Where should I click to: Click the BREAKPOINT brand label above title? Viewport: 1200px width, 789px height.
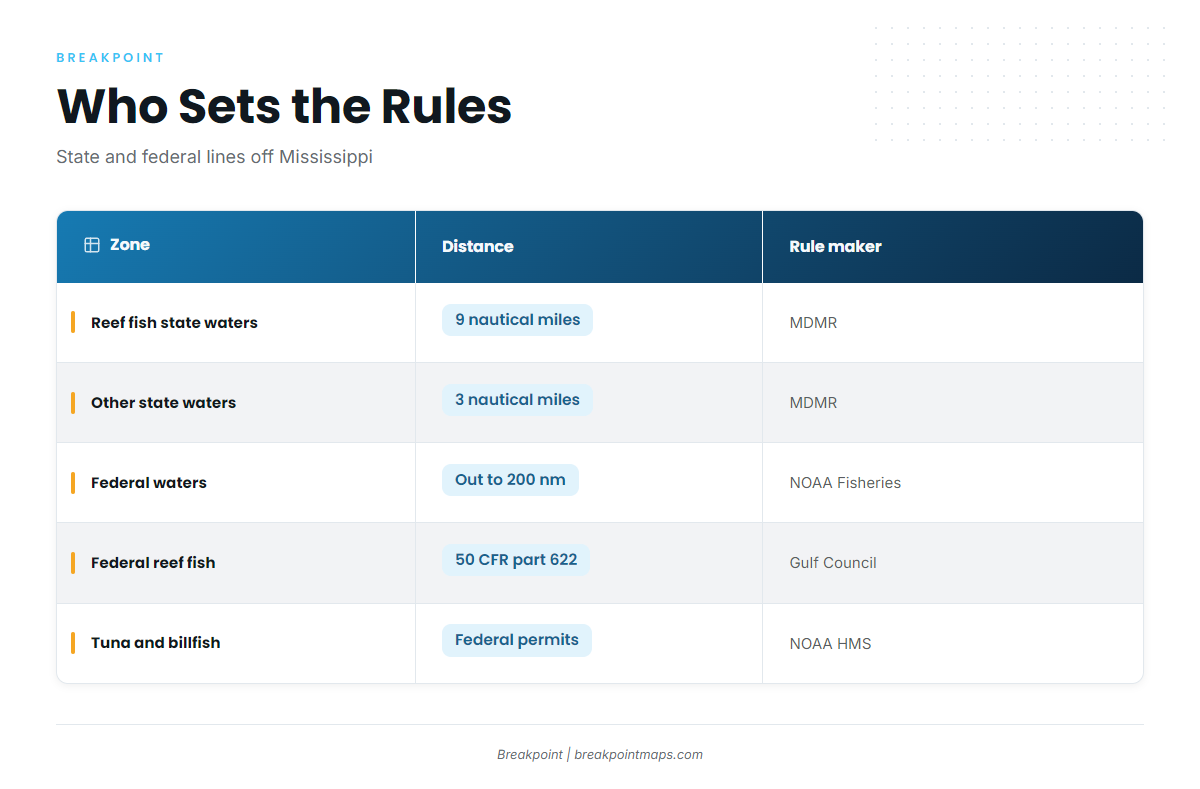pos(110,58)
